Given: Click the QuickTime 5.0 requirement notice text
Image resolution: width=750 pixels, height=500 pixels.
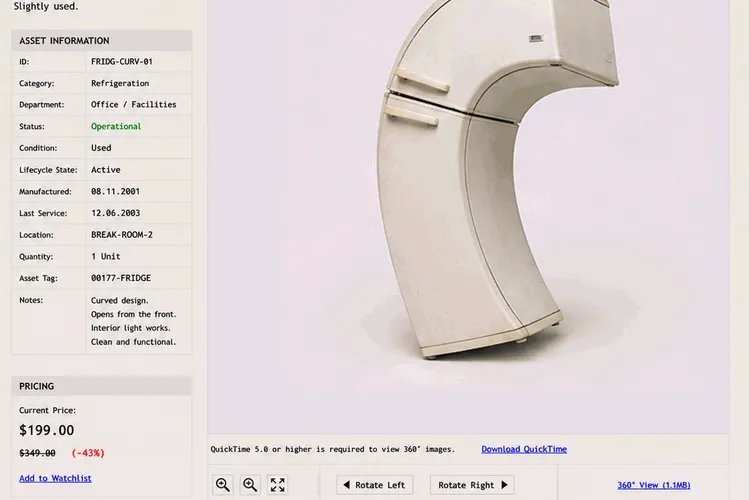Looking at the screenshot, I should click(332, 449).
